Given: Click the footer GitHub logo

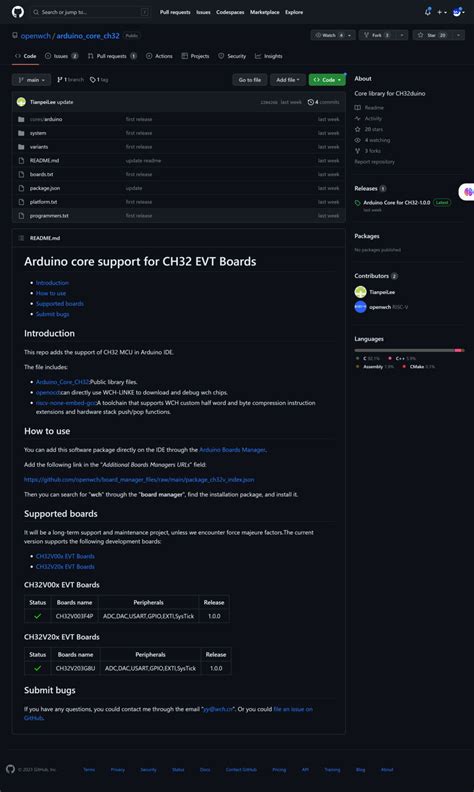Looking at the screenshot, I should pos(11,769).
